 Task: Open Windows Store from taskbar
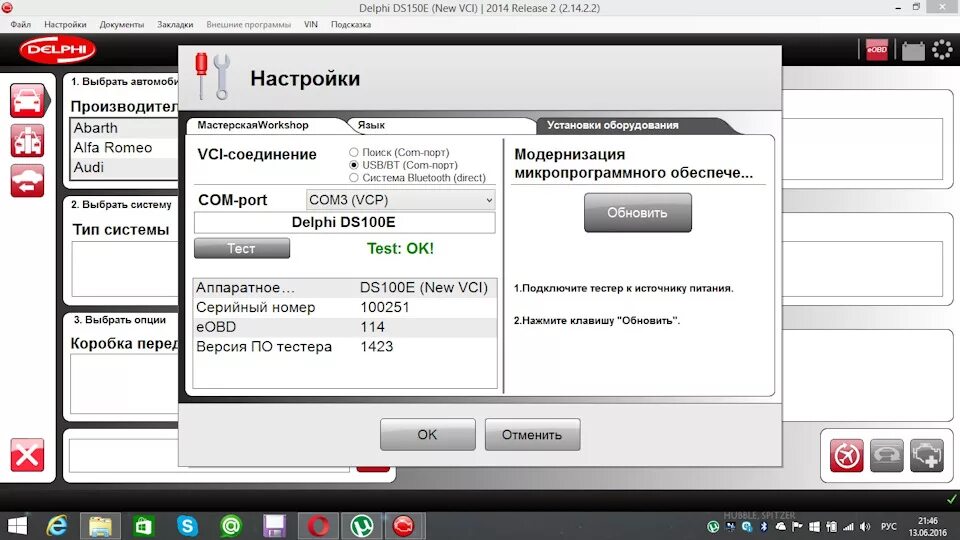[x=143, y=526]
